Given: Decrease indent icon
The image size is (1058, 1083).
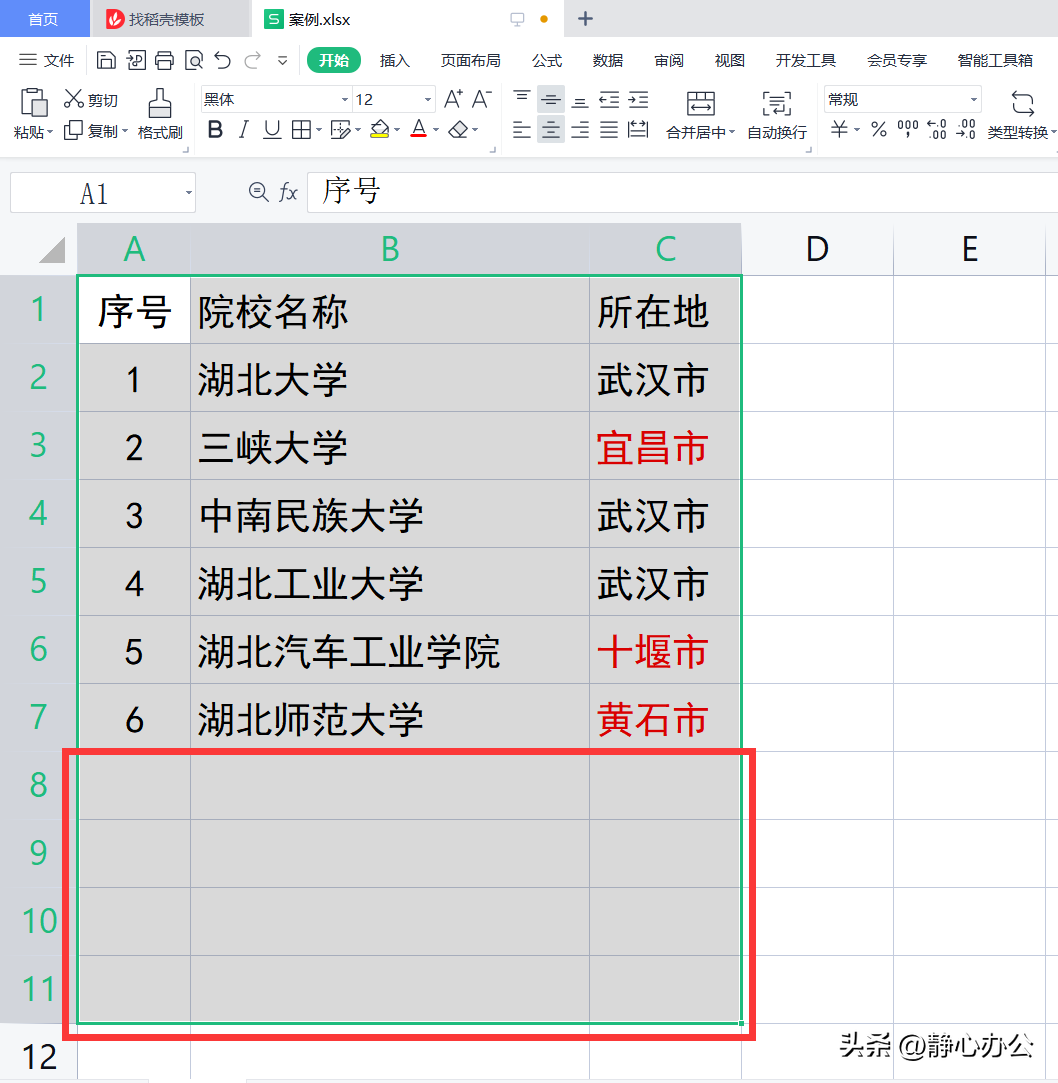Looking at the screenshot, I should [x=609, y=99].
